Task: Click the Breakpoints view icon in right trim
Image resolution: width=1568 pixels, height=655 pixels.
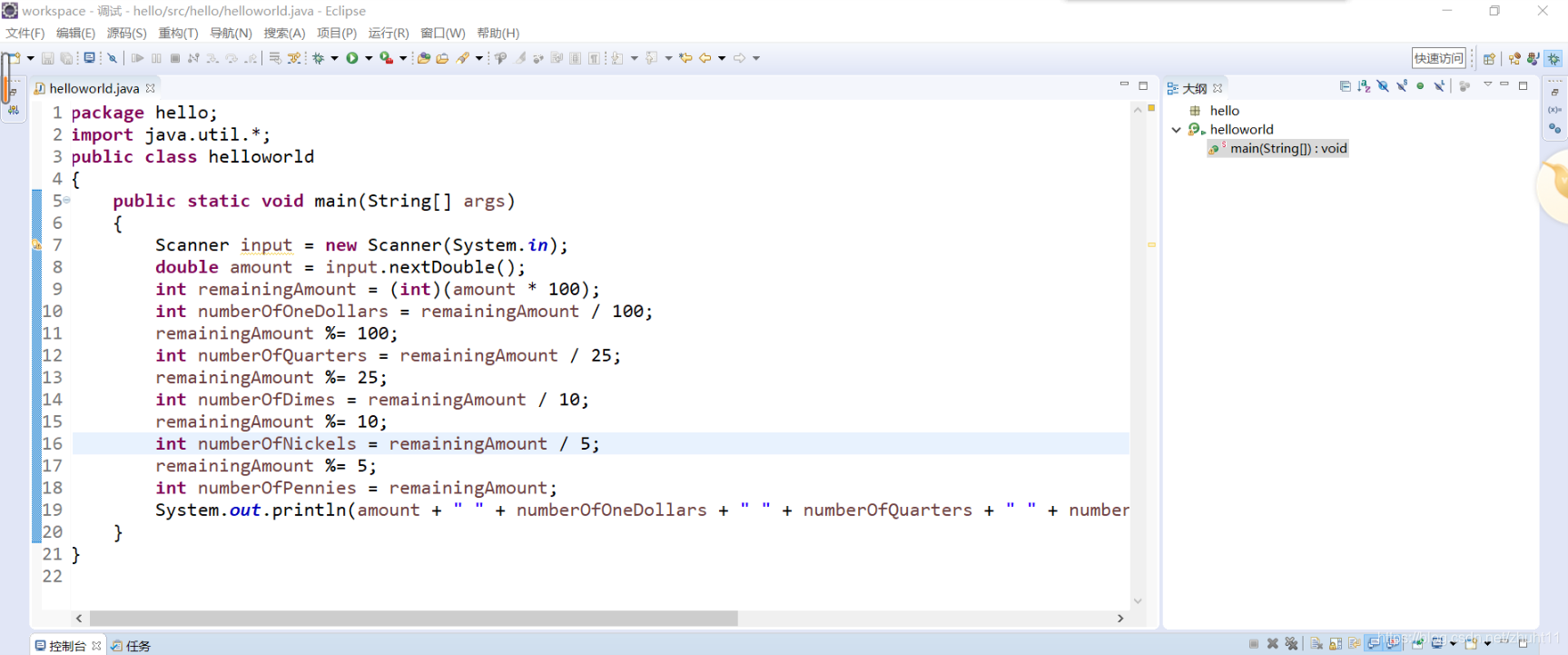Action: [x=1555, y=129]
